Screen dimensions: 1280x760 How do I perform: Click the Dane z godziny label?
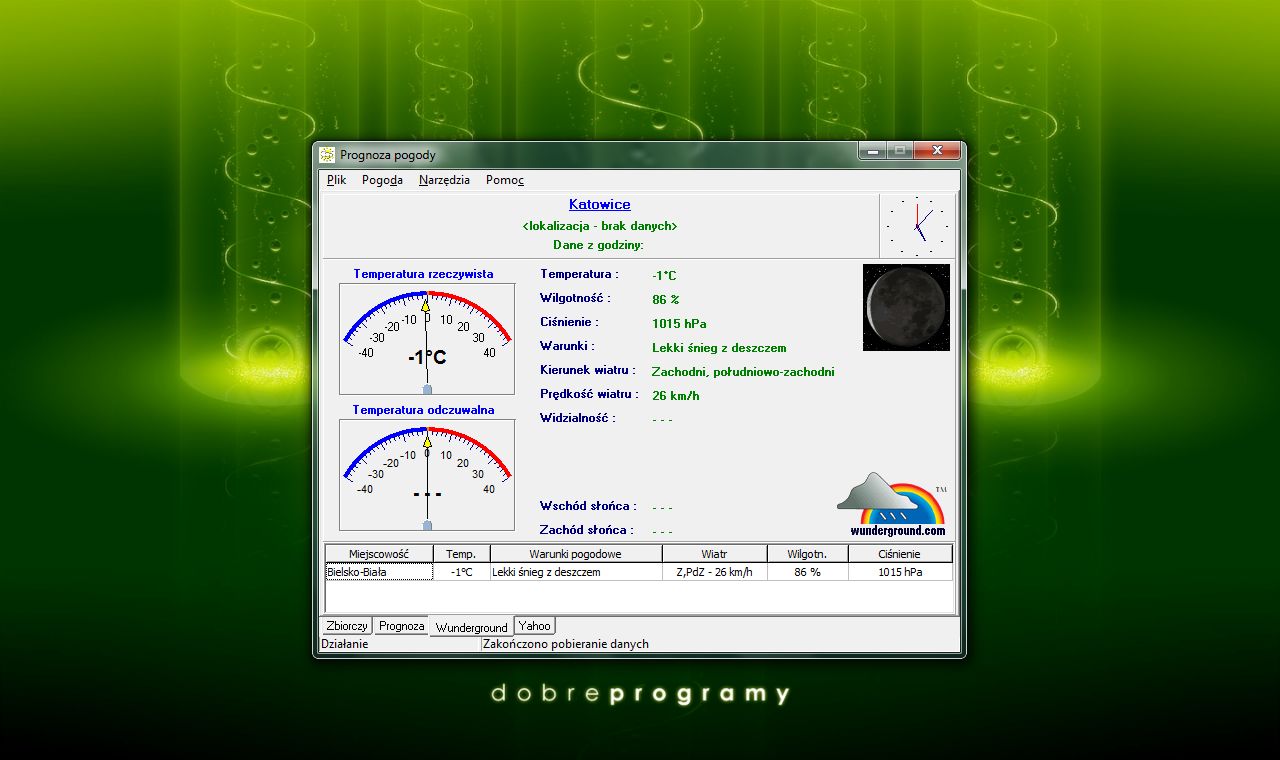[598, 244]
